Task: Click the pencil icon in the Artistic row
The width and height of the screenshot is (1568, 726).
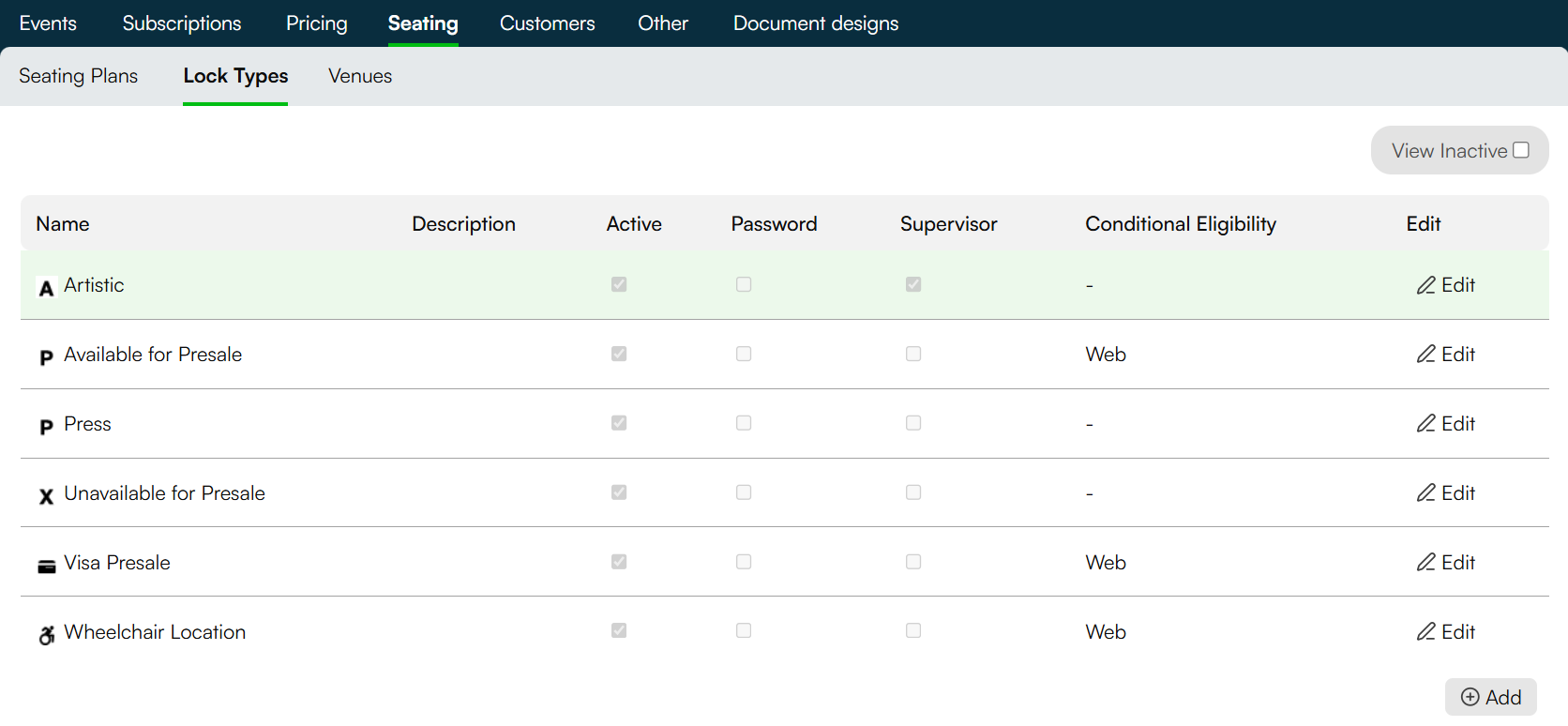Action: 1425,285
